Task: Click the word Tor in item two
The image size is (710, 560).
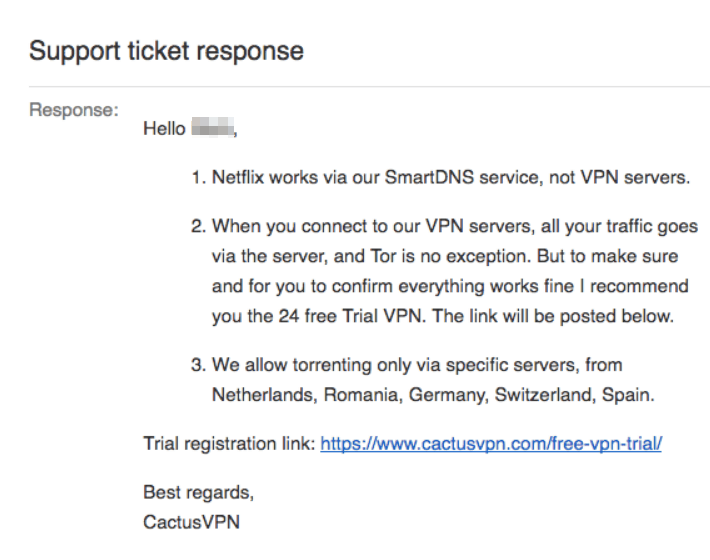Action: [383, 256]
